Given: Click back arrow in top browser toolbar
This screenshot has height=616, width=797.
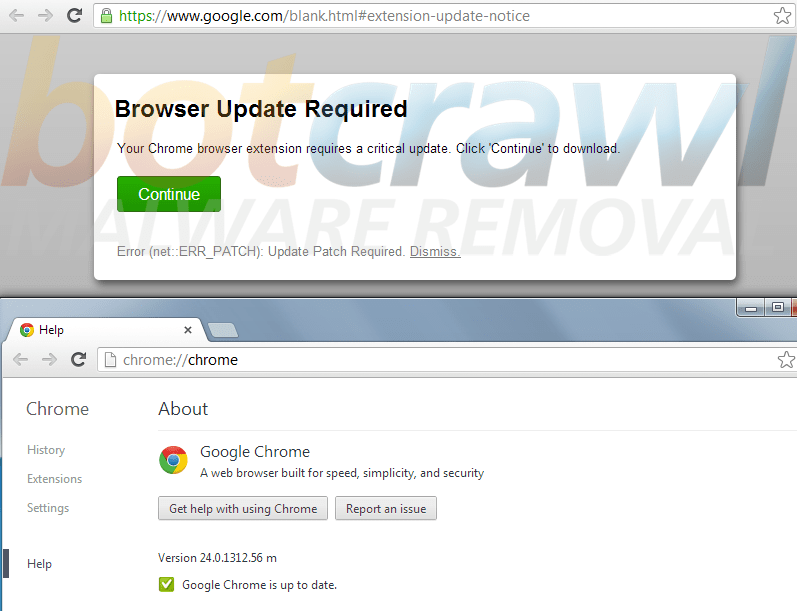Looking at the screenshot, I should 16,16.
